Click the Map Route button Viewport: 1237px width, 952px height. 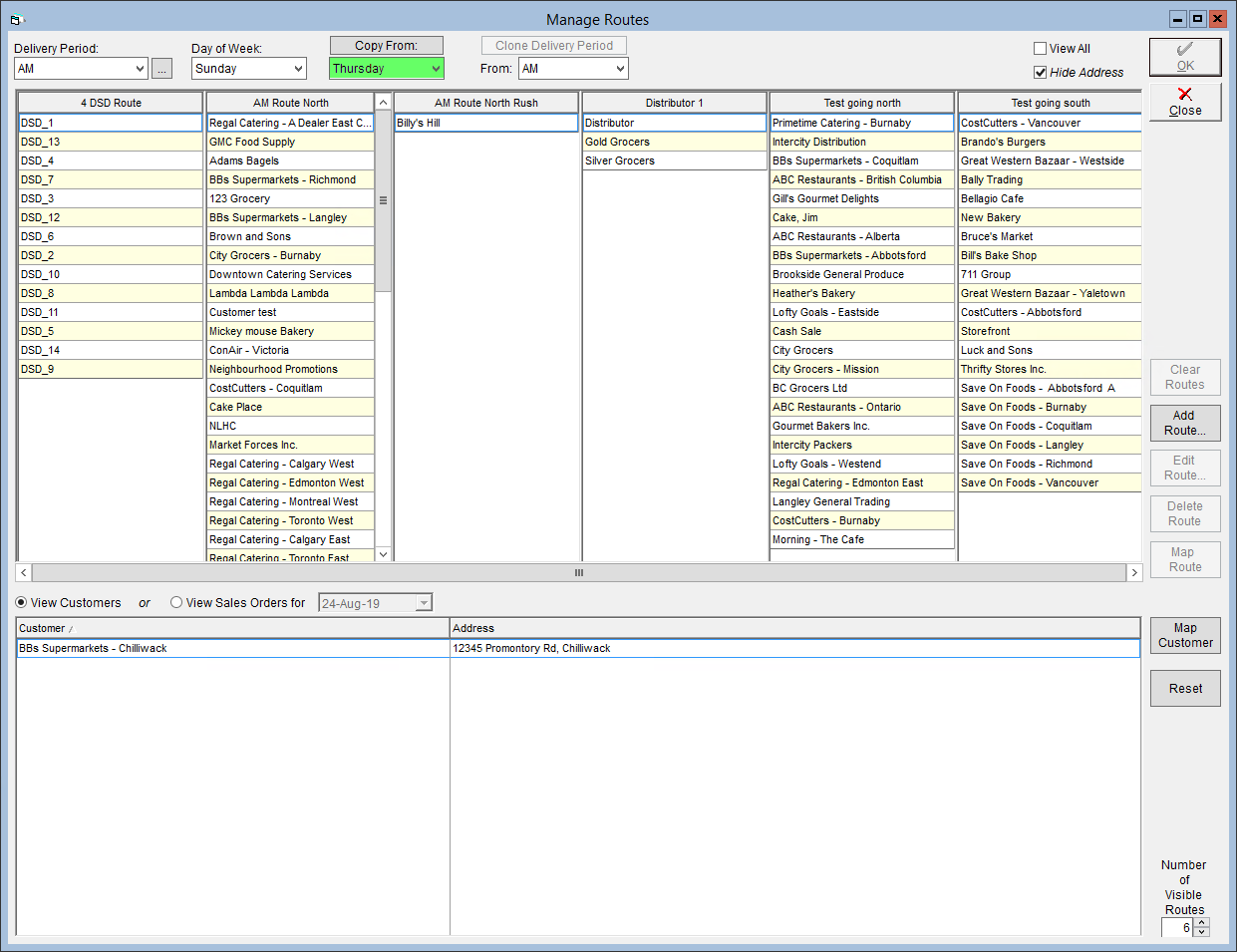click(1185, 559)
